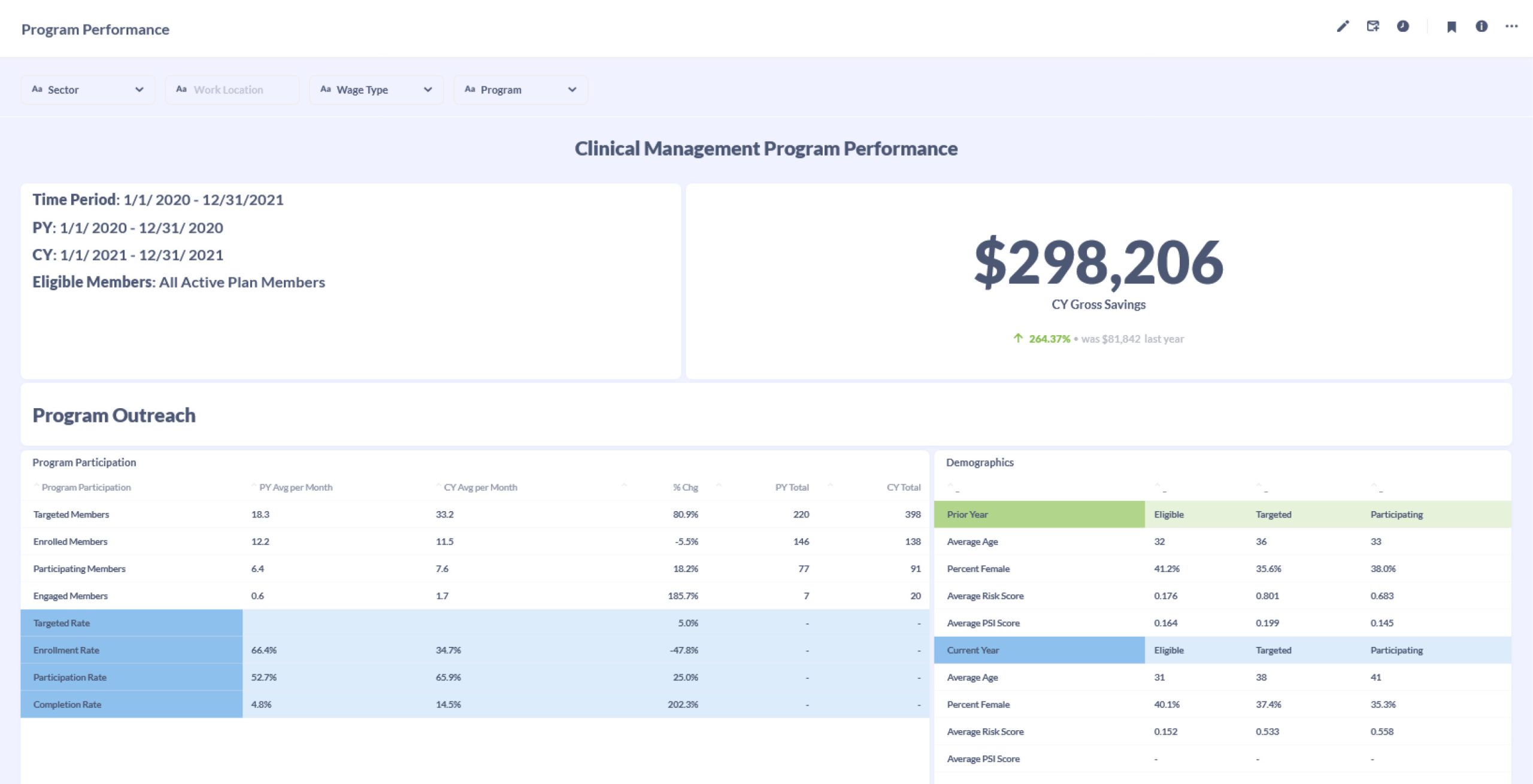The image size is (1533, 784).
Task: Click the Program Performance dashboard title
Action: click(95, 29)
